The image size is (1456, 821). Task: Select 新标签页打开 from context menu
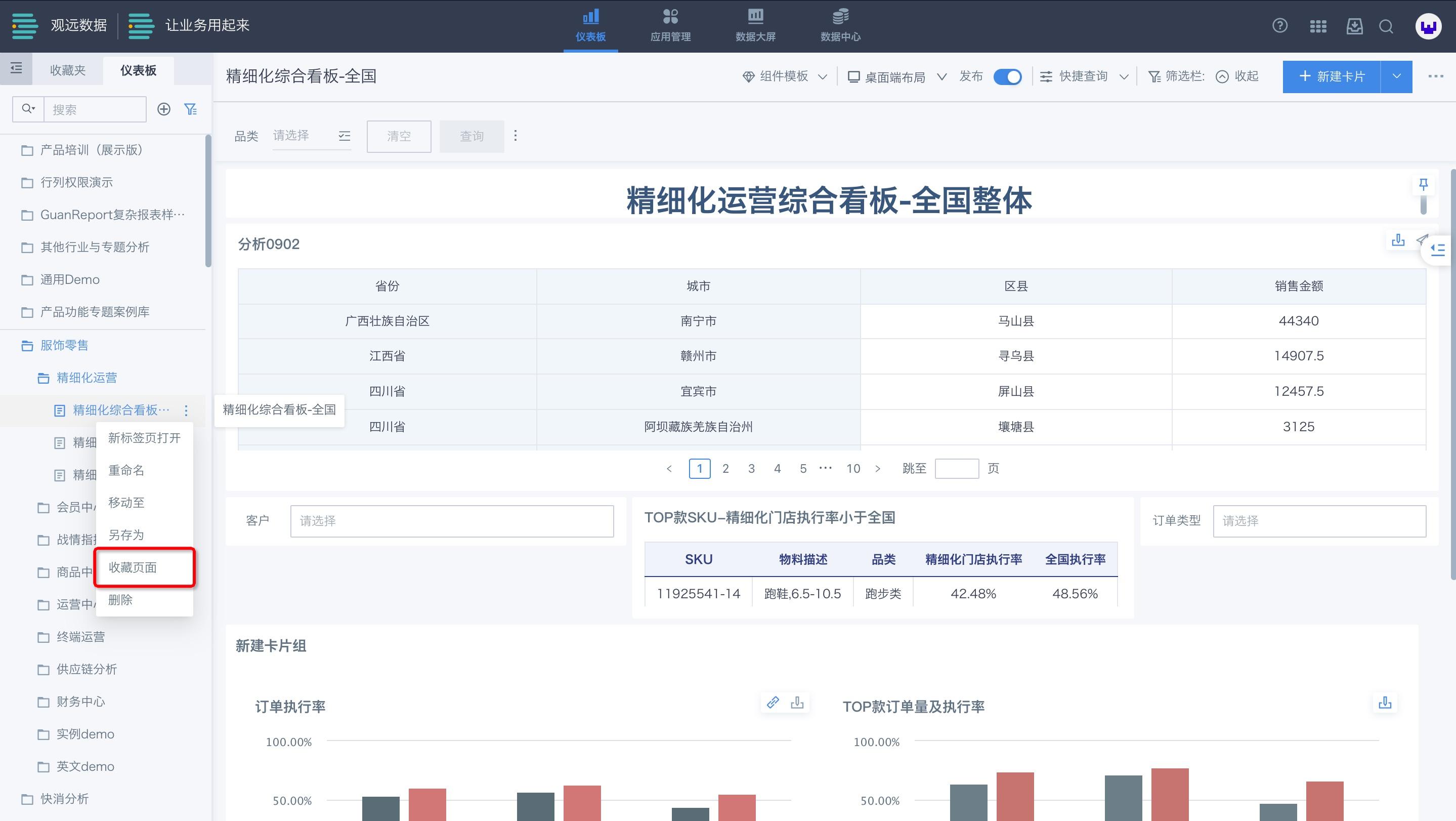tap(145, 438)
